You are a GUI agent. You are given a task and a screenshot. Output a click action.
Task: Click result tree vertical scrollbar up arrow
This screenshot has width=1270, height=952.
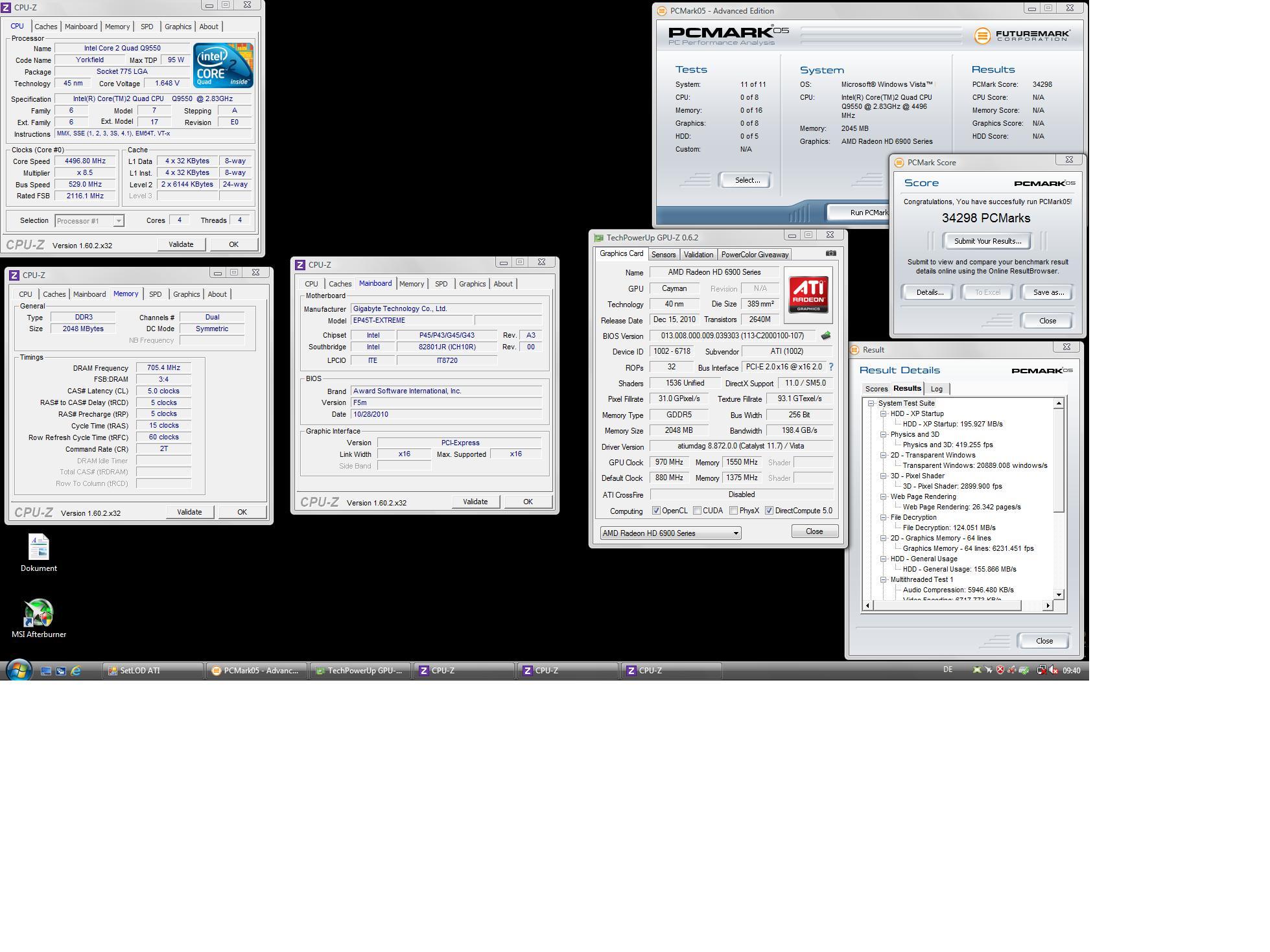[x=1059, y=403]
